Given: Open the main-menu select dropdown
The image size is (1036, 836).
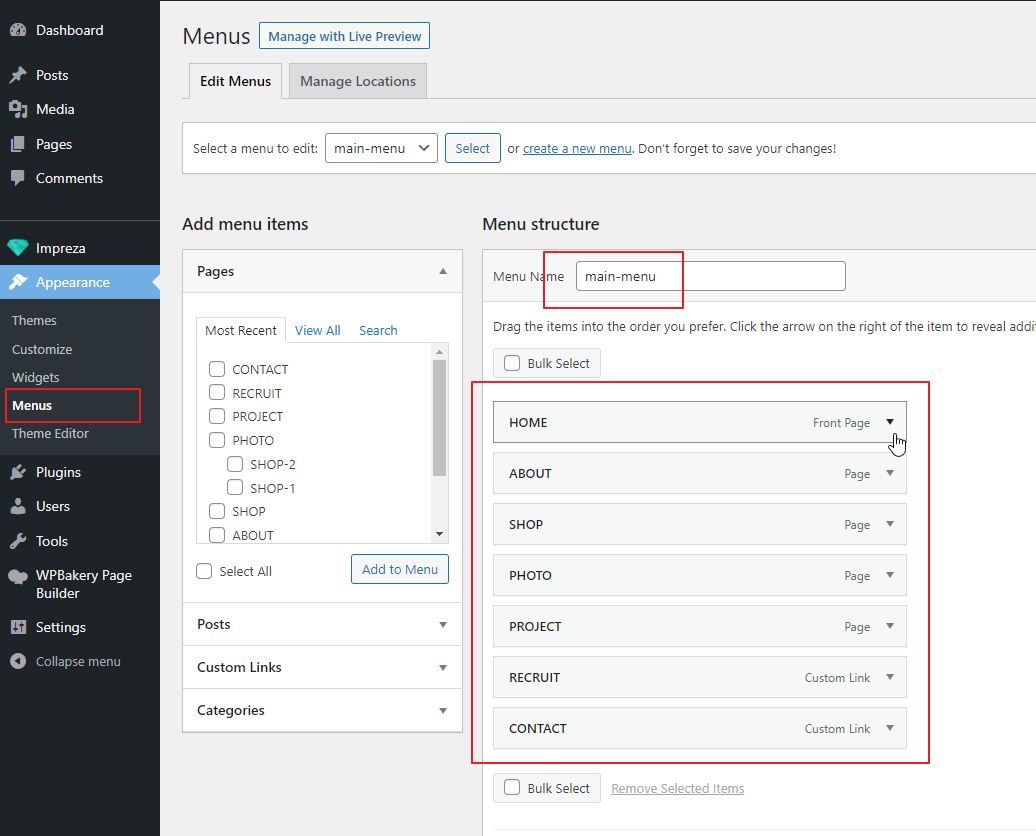Looking at the screenshot, I should 381,148.
